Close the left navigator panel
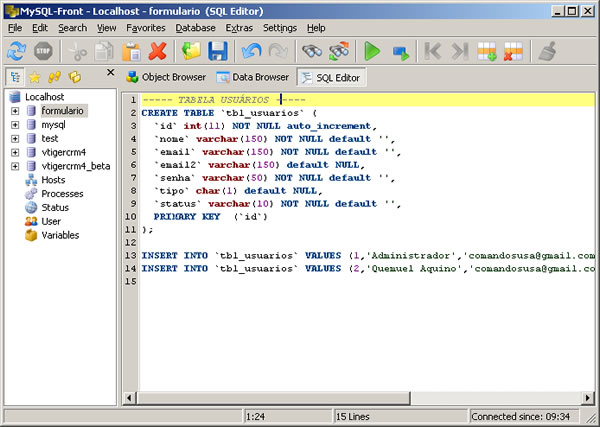The width and height of the screenshot is (600, 427). tap(110, 72)
